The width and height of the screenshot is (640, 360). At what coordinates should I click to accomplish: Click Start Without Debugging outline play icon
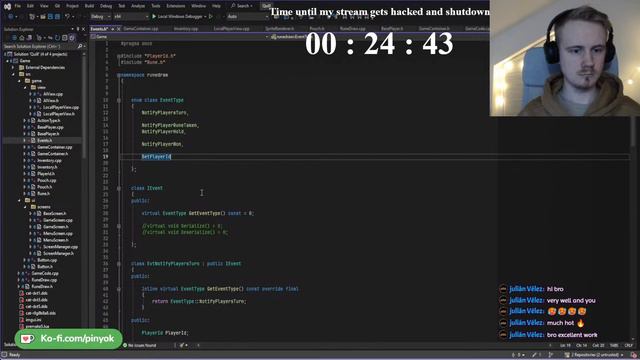[x=211, y=17]
